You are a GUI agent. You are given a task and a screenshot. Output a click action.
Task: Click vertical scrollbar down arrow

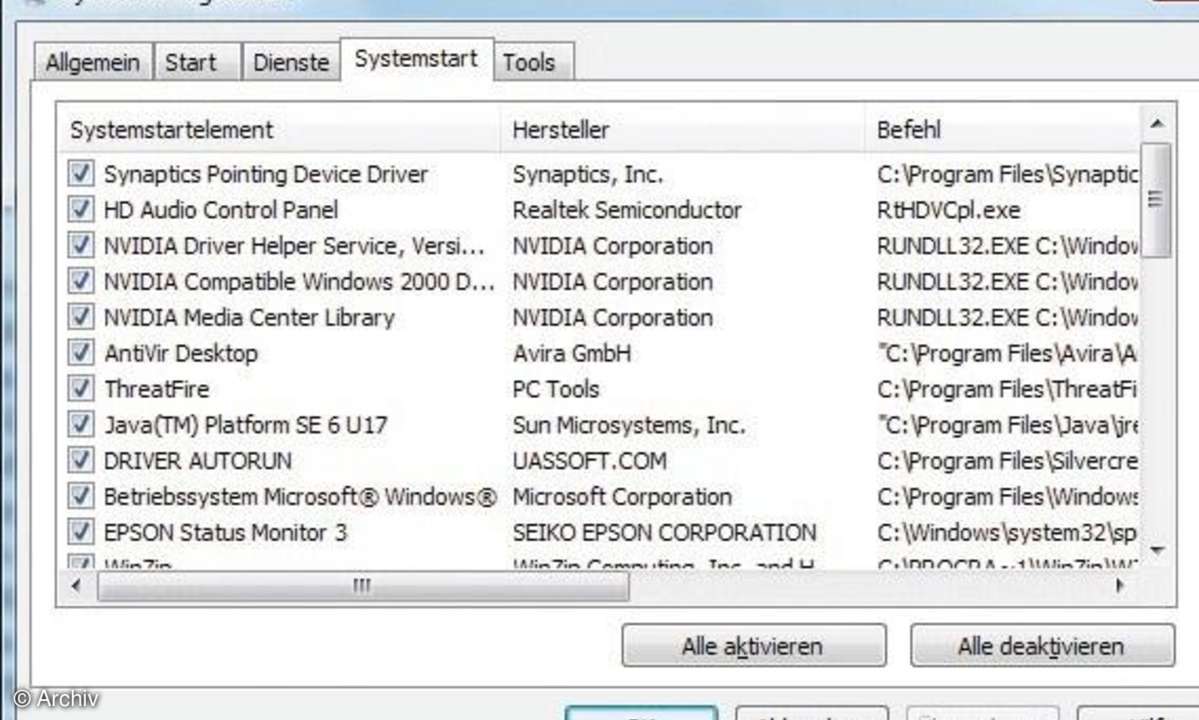(x=1157, y=550)
